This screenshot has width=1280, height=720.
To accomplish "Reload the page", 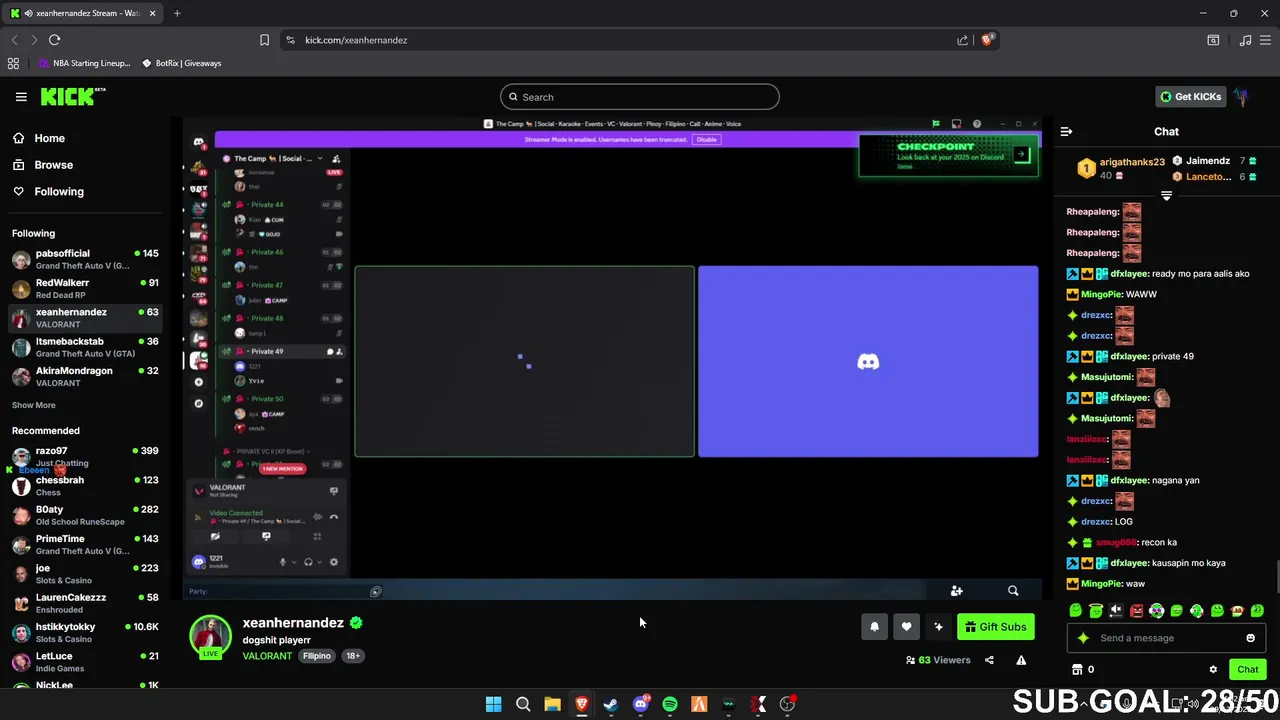I will tap(54, 40).
